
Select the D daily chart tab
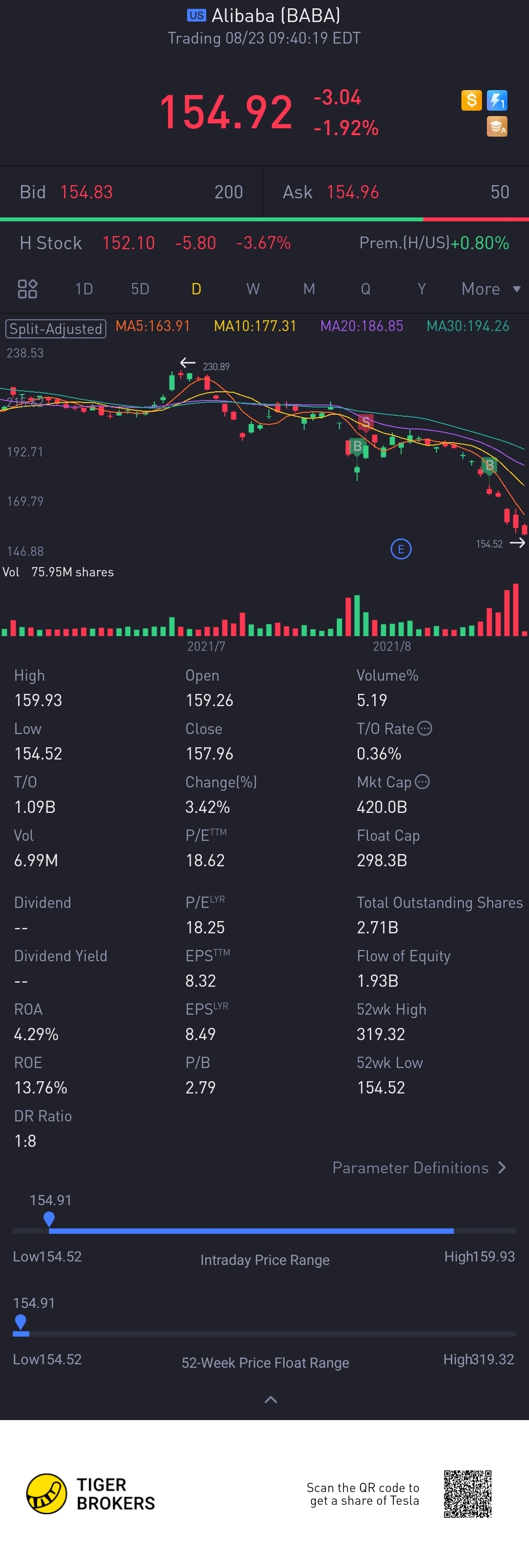pos(196,288)
